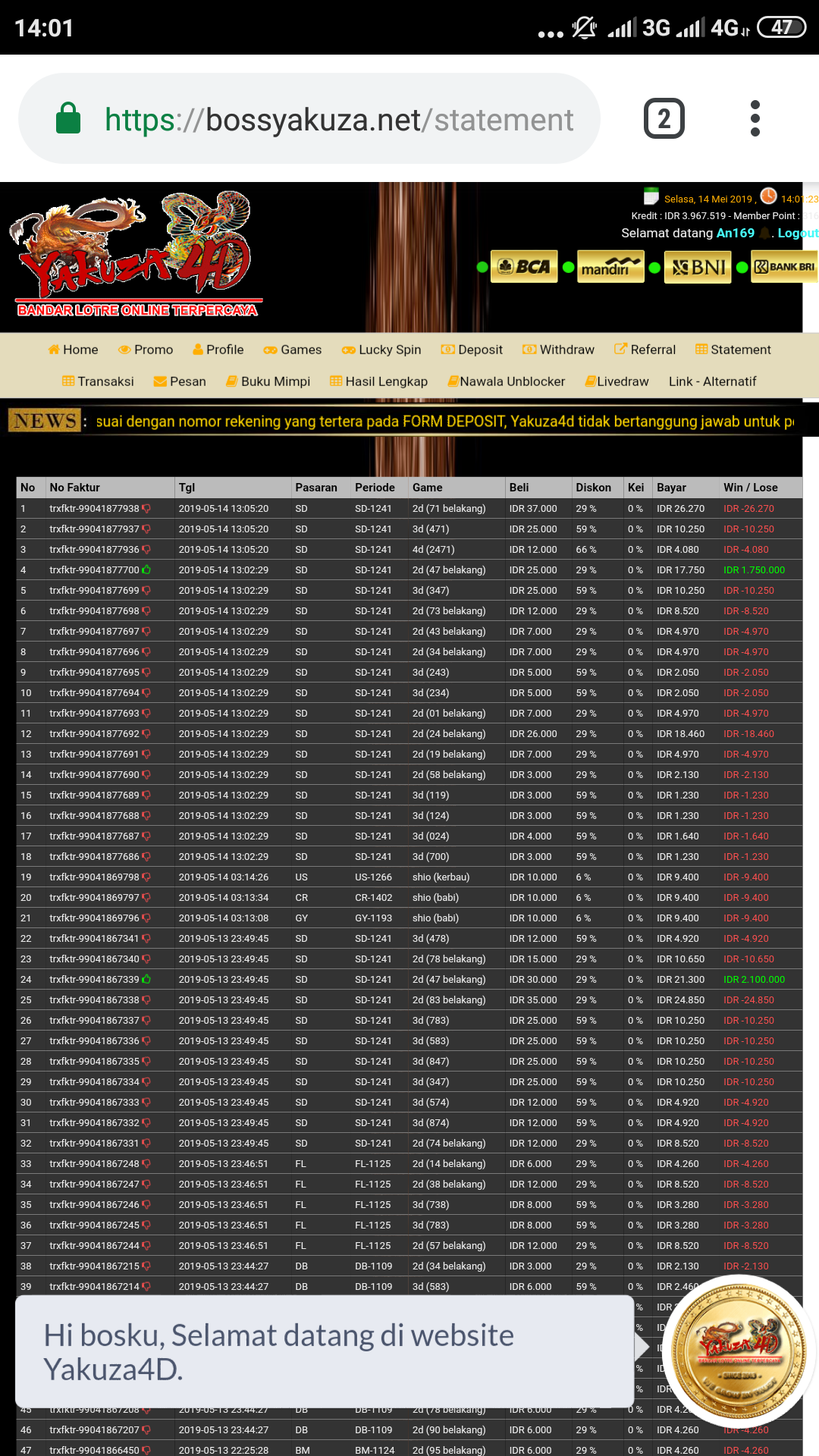Click the BCA bank logo
This screenshot has width=819, height=1456.
(524, 267)
